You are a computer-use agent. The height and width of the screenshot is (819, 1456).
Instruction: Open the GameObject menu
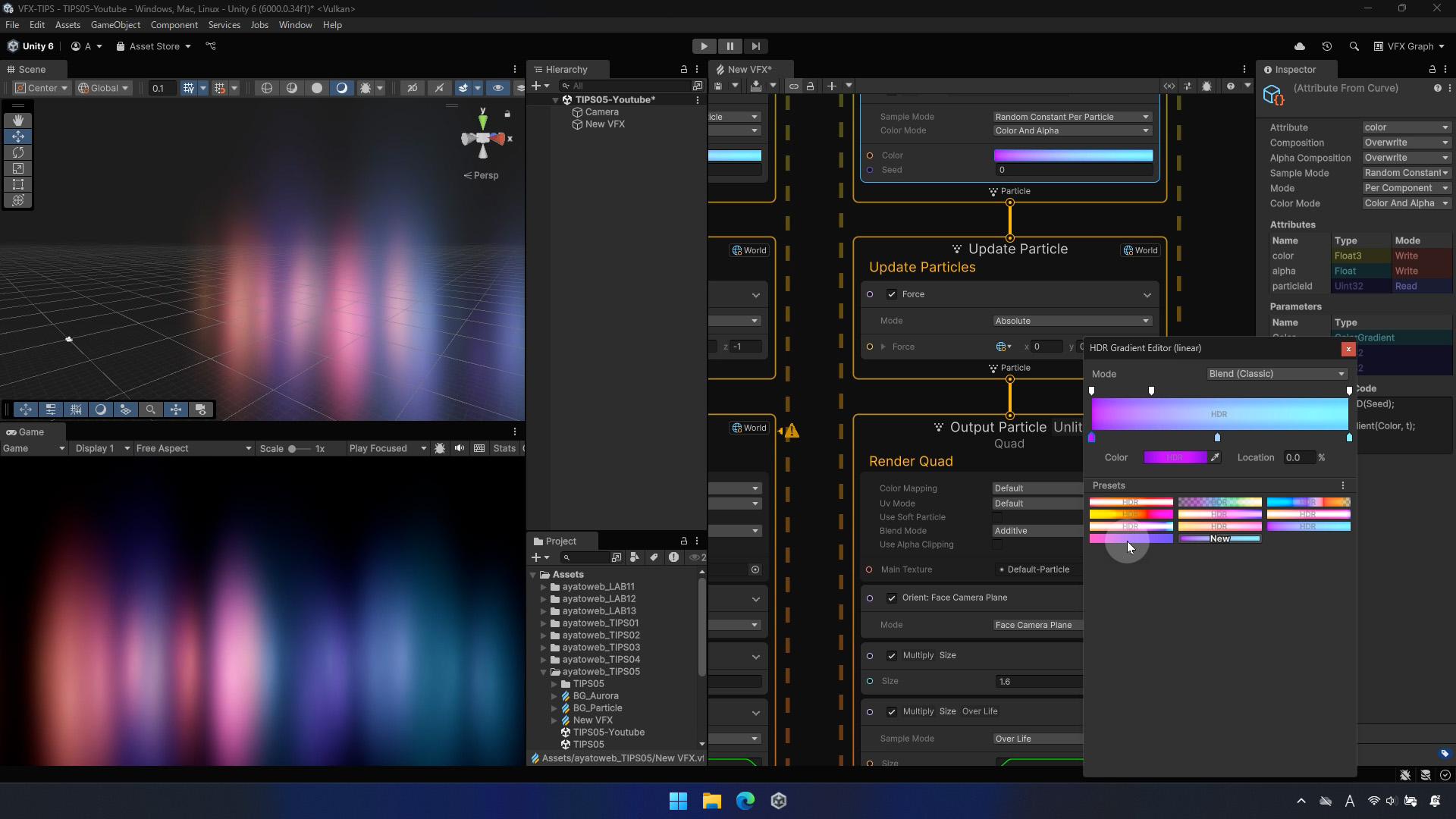pyautogui.click(x=115, y=25)
